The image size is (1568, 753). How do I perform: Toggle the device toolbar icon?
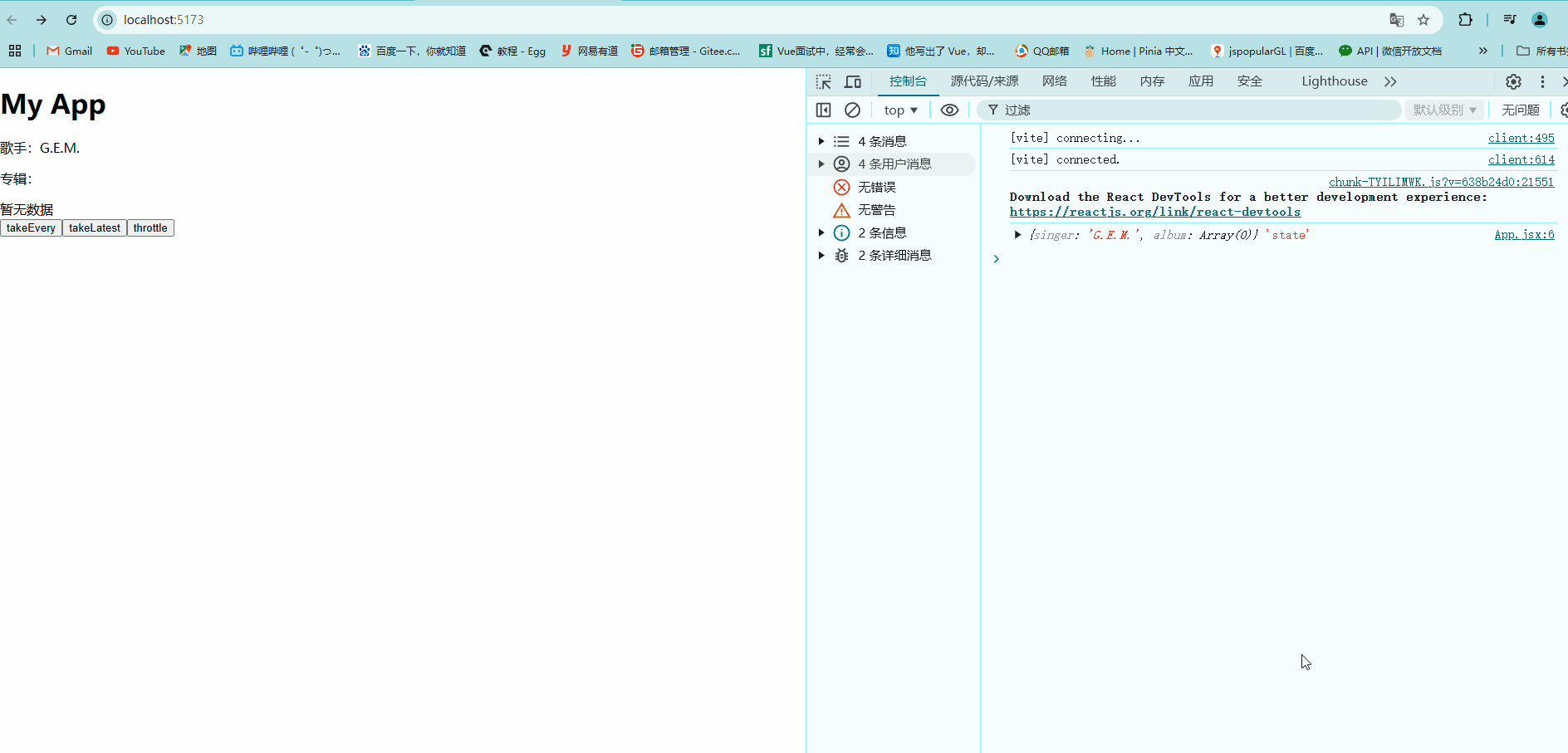coord(853,81)
